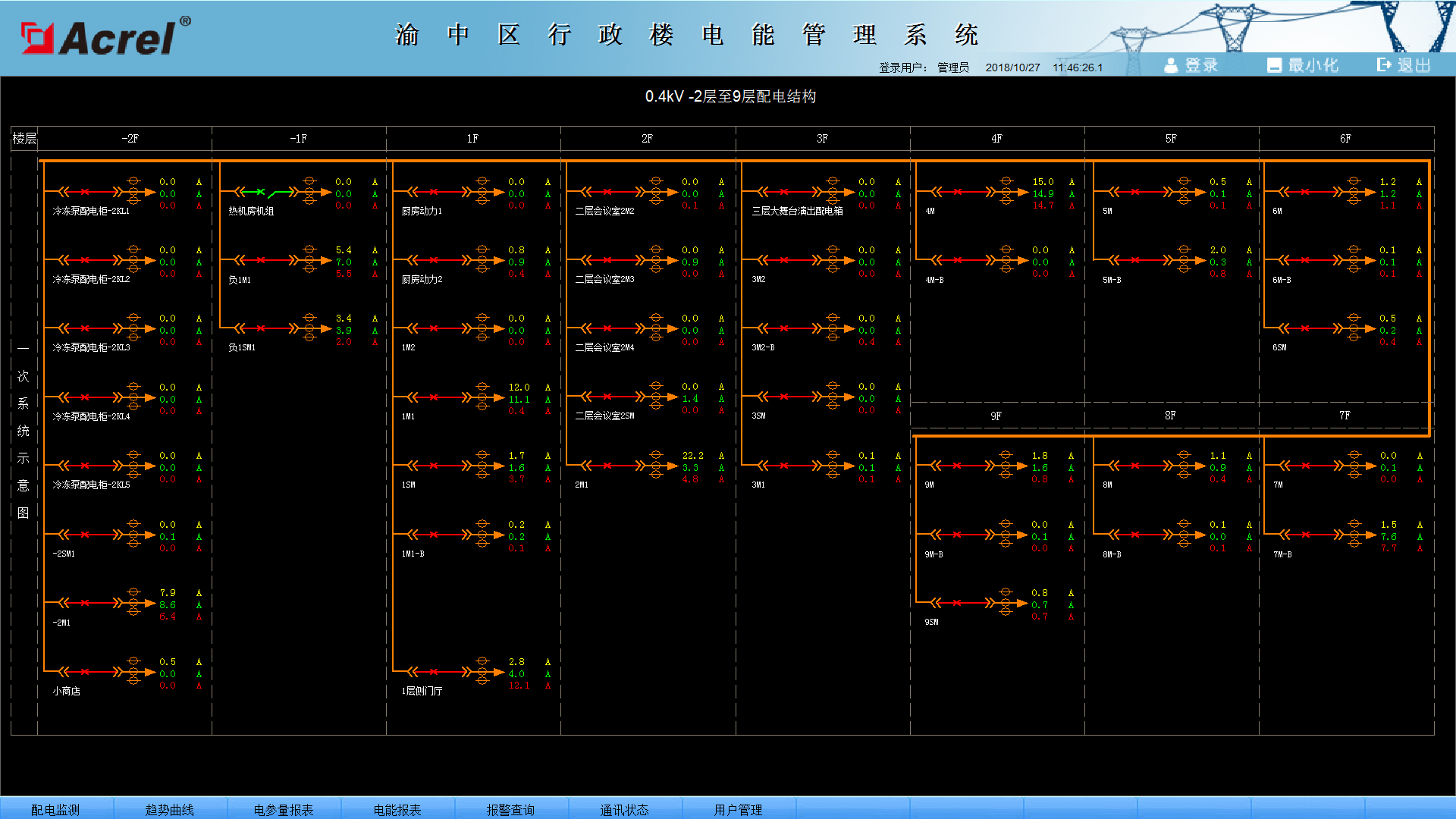Click the transformer symbol of 厨房动力2
This screenshot has height=819, width=1456.
(482, 260)
